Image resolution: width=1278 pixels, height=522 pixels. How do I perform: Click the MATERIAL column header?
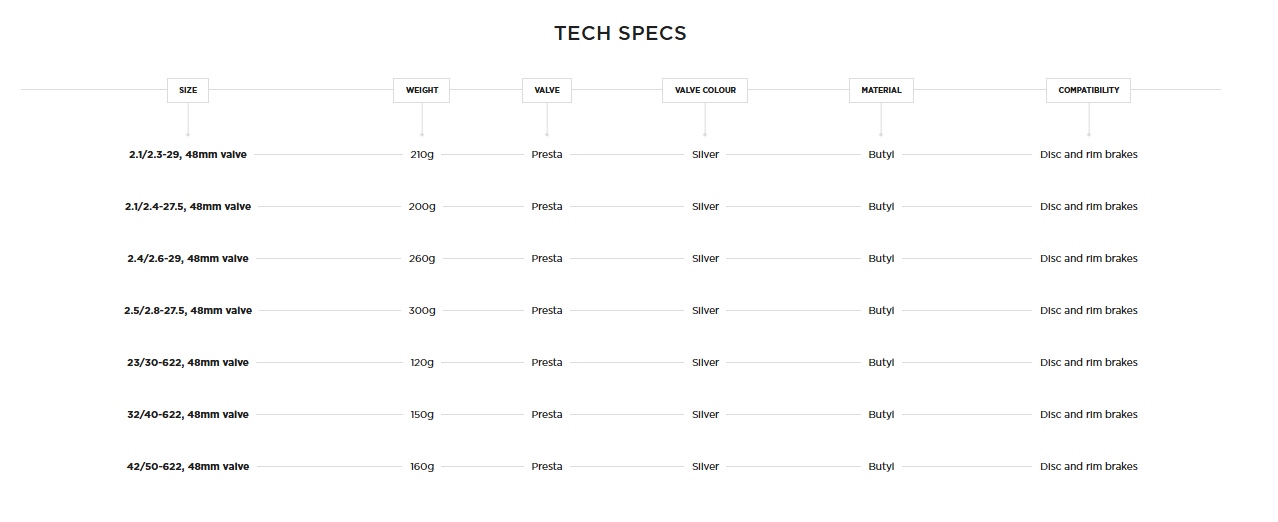point(881,90)
